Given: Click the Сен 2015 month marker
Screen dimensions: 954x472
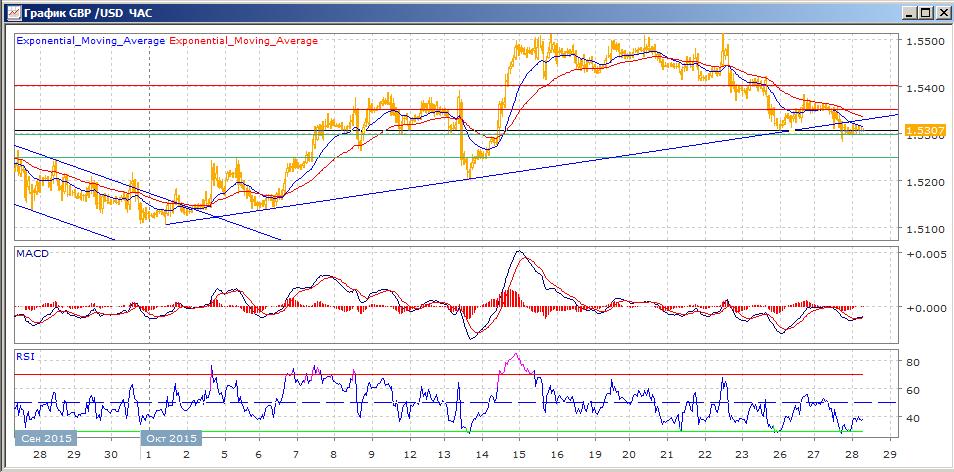Looking at the screenshot, I should 46,439.
